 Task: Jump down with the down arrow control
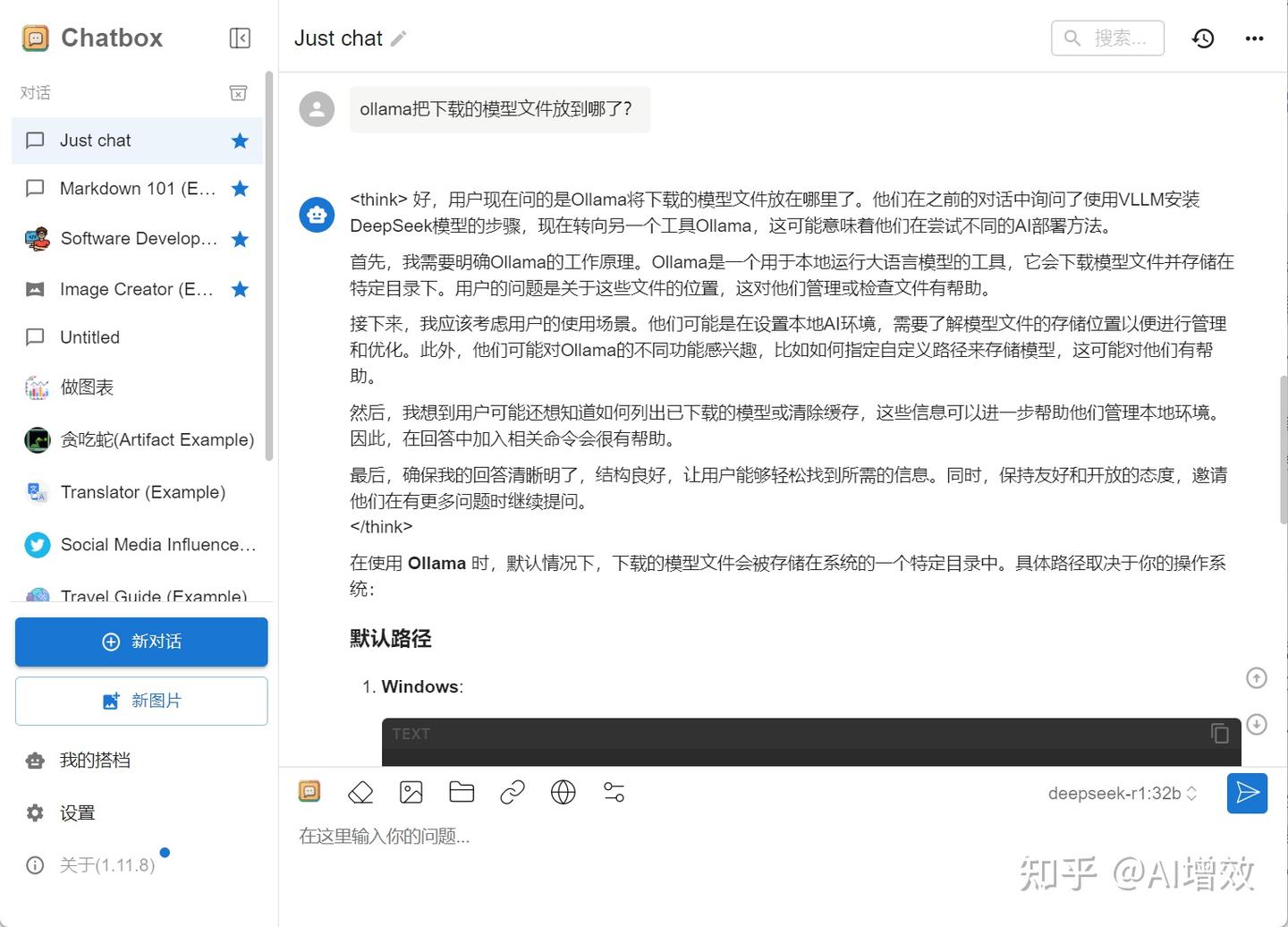point(1257,724)
